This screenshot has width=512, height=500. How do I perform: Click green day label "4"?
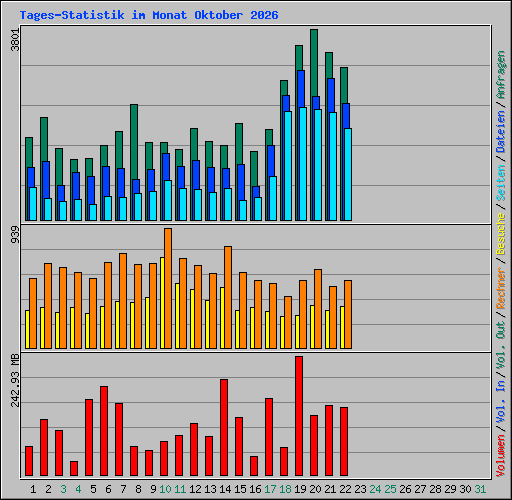[x=78, y=489]
